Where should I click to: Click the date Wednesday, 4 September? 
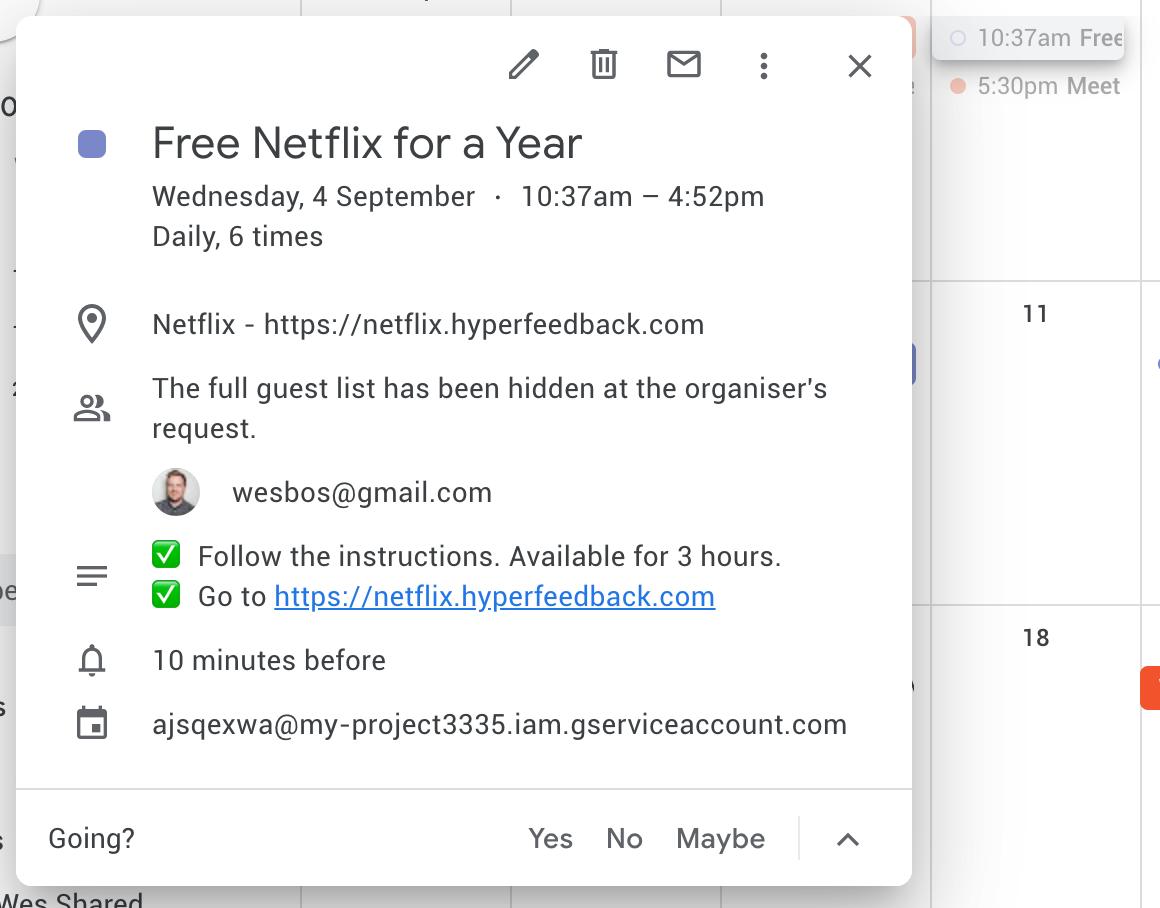pos(314,197)
